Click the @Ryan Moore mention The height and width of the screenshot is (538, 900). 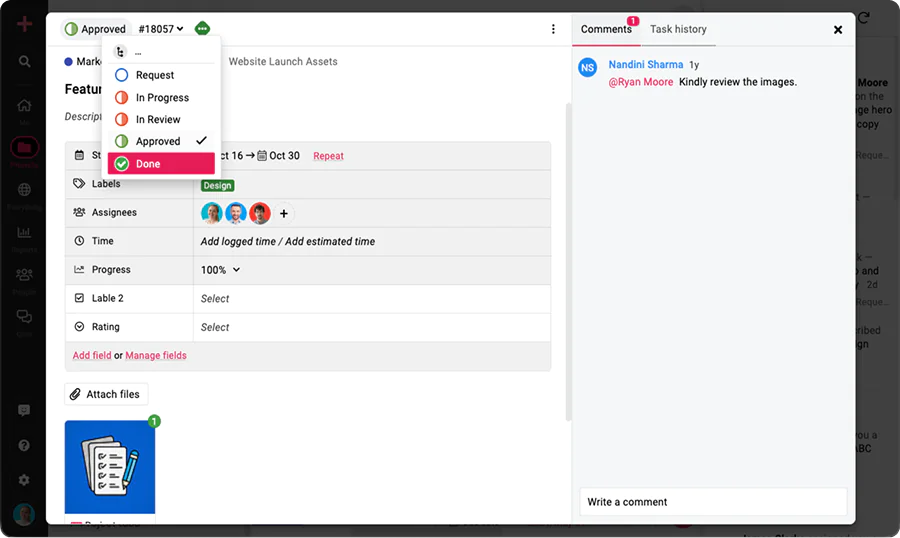click(x=641, y=82)
